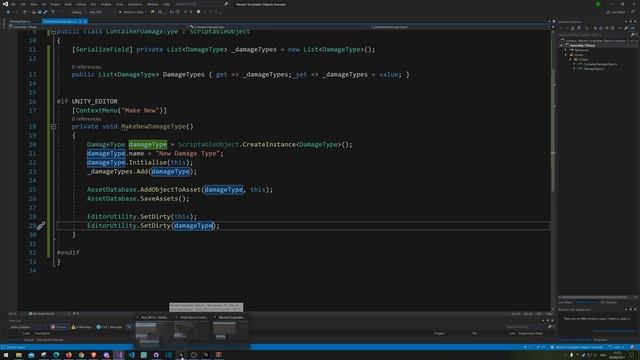The width and height of the screenshot is (640, 360).
Task: Open the File menu
Action: 13,4
